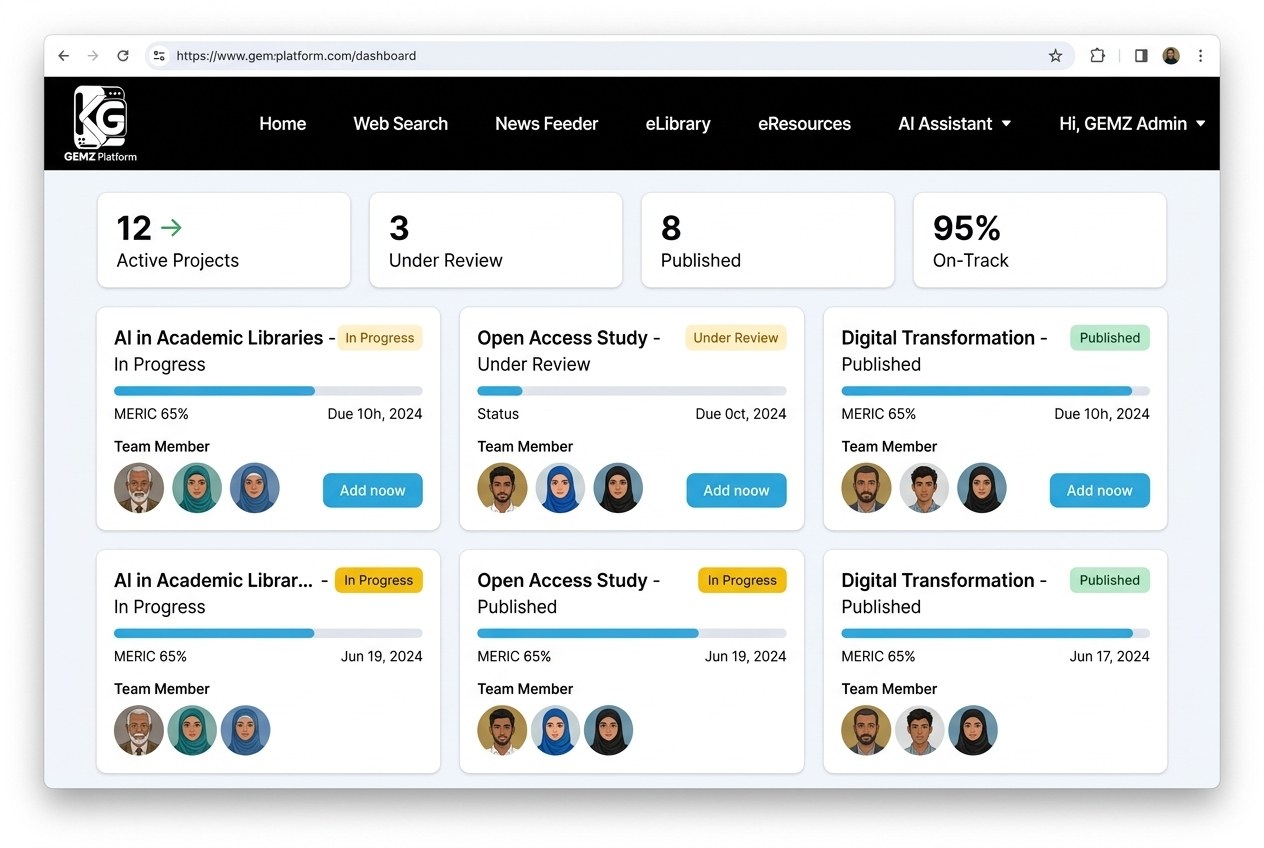The width and height of the screenshot is (1264, 848).
Task: Toggle the browser side panel icon
Action: point(1141,56)
